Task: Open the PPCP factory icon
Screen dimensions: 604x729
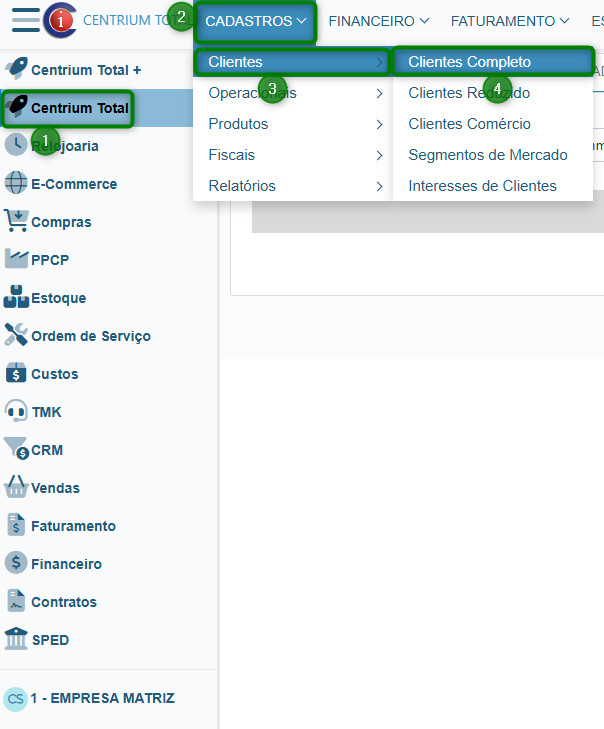Action: (16, 260)
